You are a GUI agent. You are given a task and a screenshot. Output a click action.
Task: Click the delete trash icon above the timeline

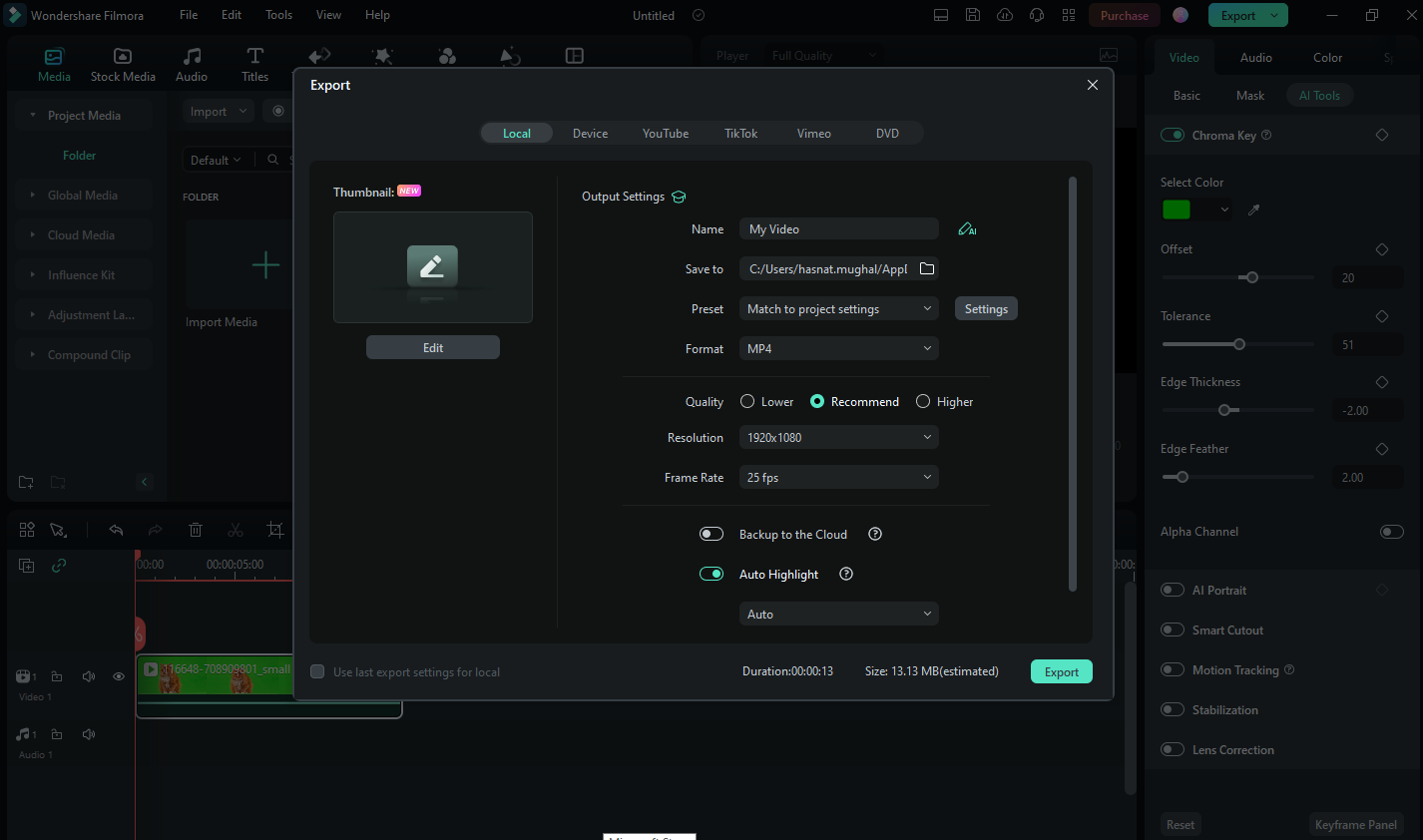point(196,529)
